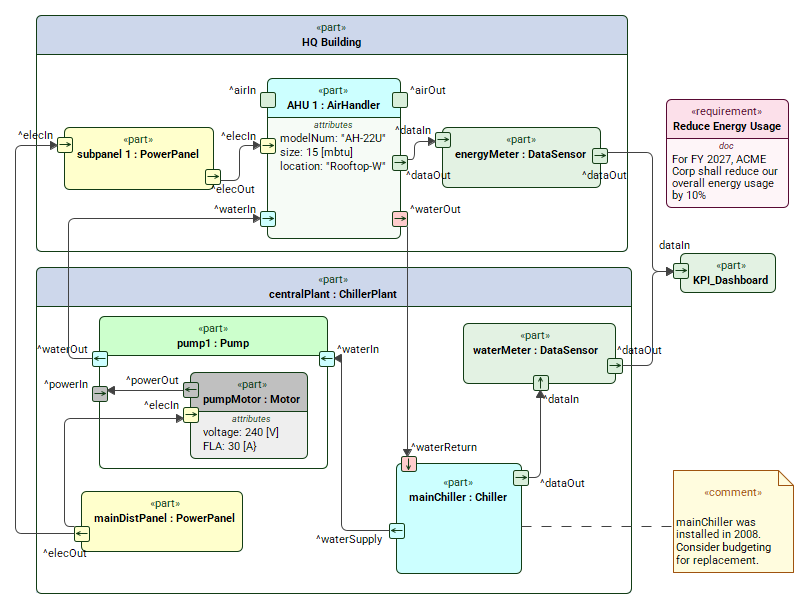Select the waterSupply port on mainChiller
Viewport: 808px width, 608px height.
pos(397,531)
